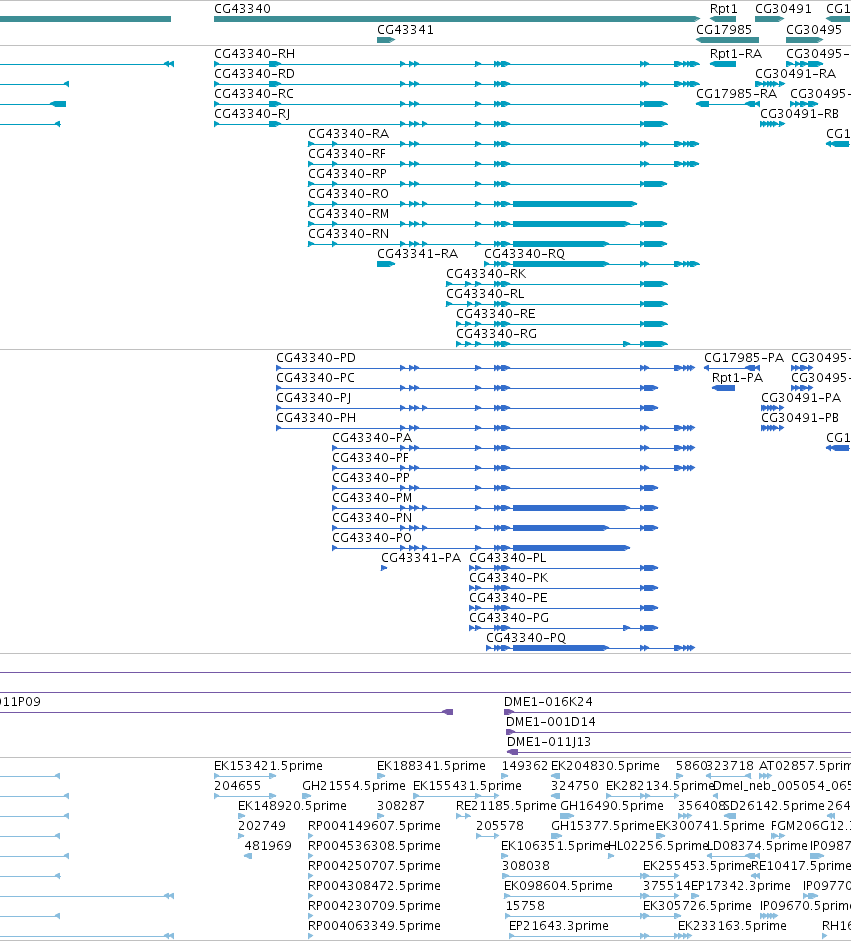Image resolution: width=851 pixels, height=941 pixels.
Task: Select protein CG43340-PF
Action: [370, 458]
